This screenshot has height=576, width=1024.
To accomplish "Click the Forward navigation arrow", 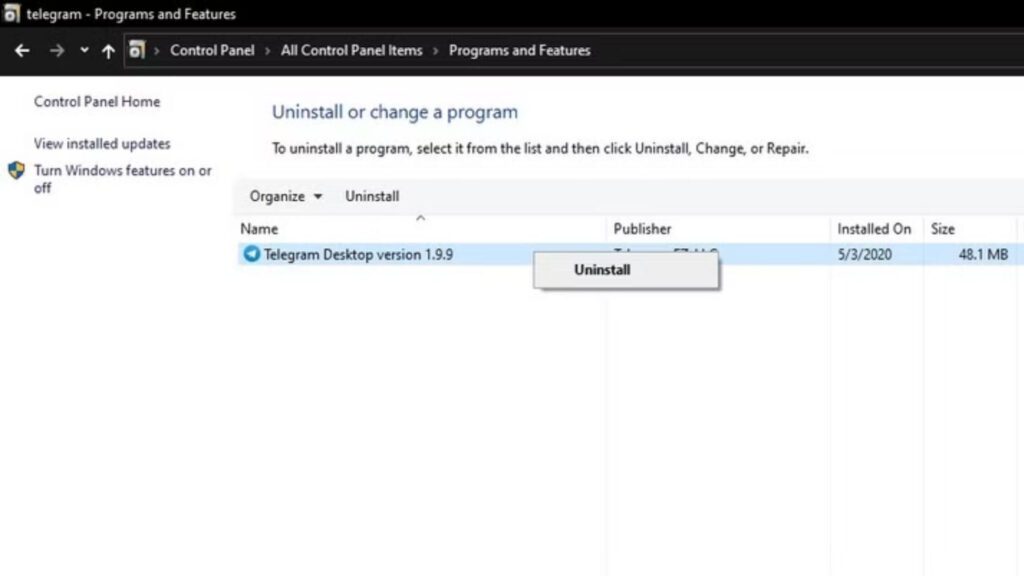I will 56,51.
